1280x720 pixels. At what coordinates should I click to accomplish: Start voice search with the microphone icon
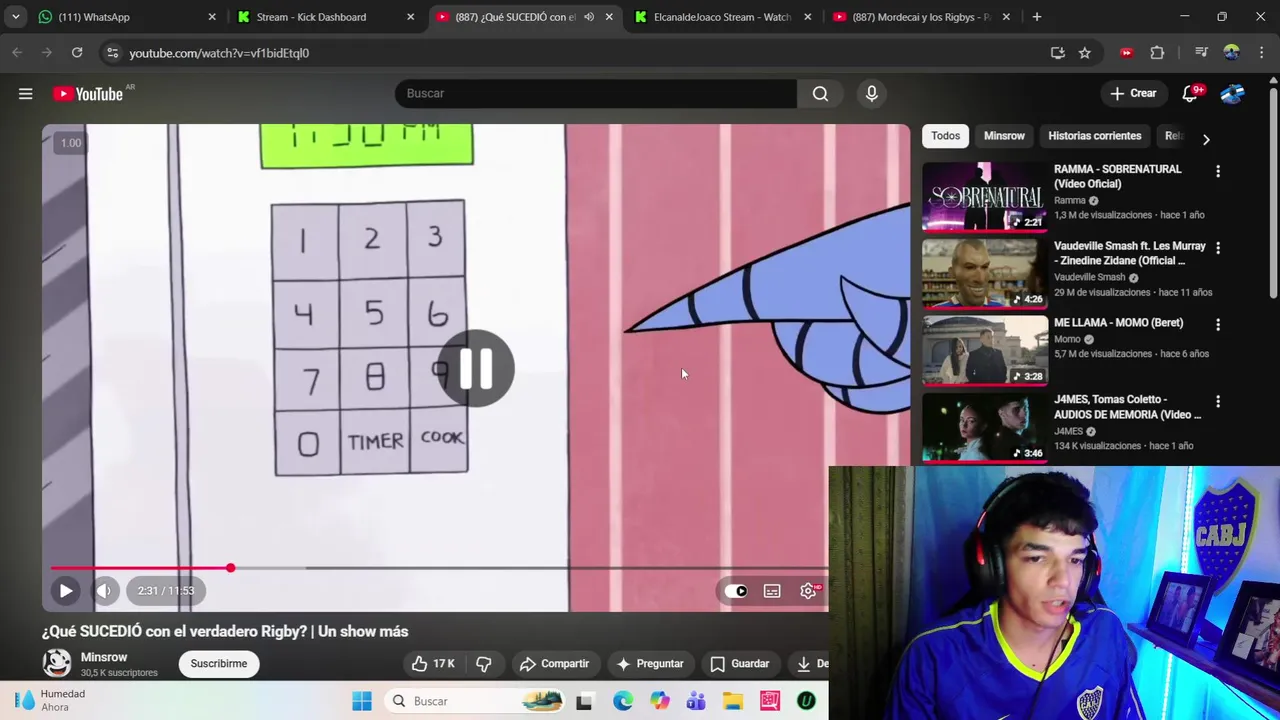(872, 93)
